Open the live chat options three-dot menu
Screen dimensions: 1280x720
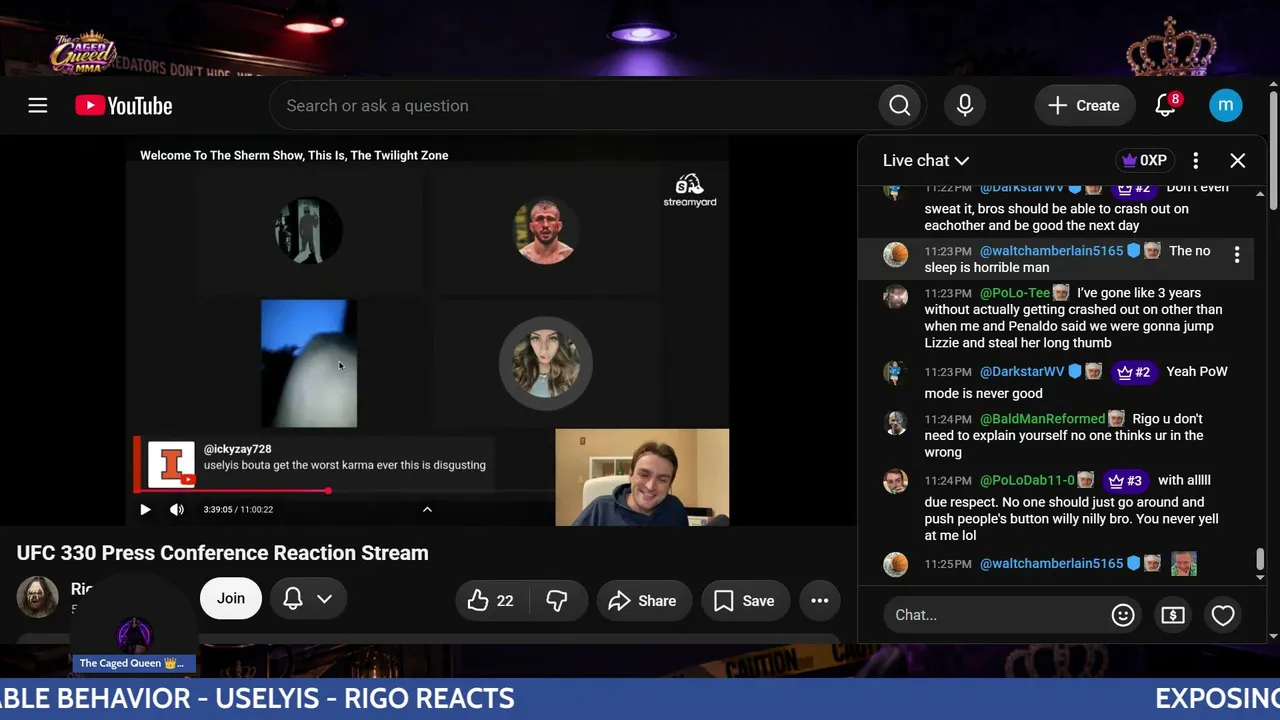(1196, 160)
